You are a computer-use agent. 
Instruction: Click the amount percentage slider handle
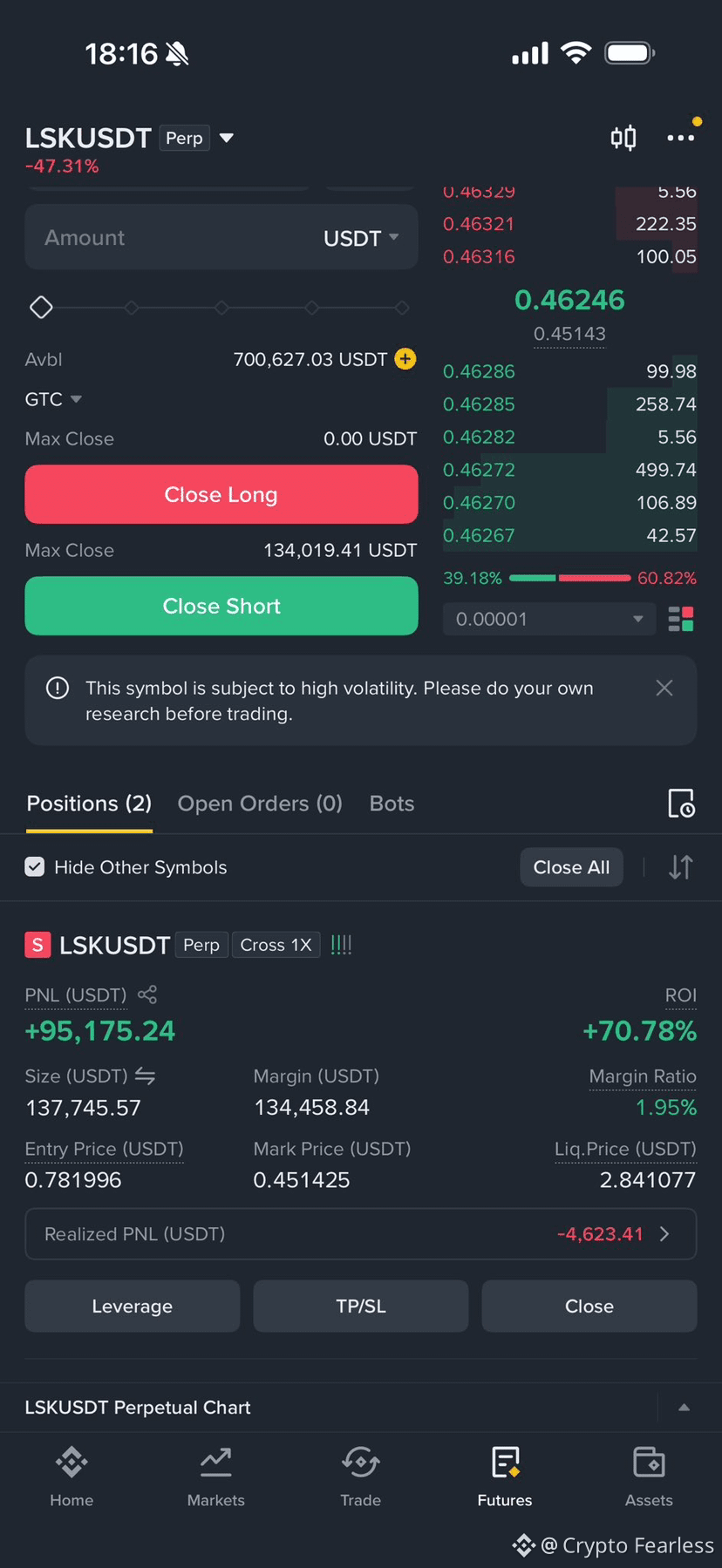[x=41, y=308]
